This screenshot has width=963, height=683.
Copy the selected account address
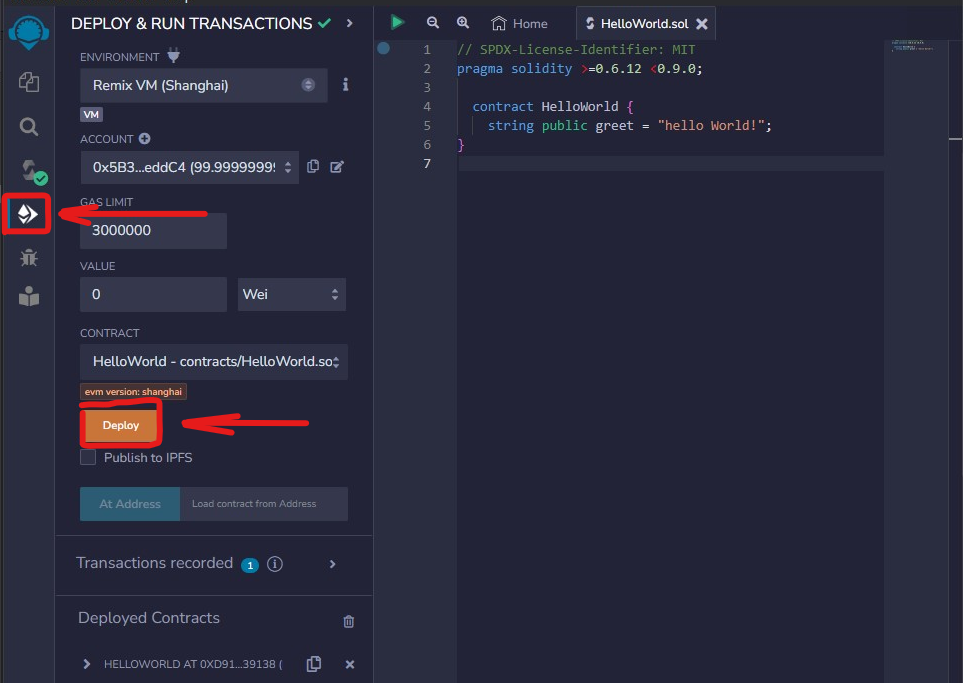coord(313,167)
